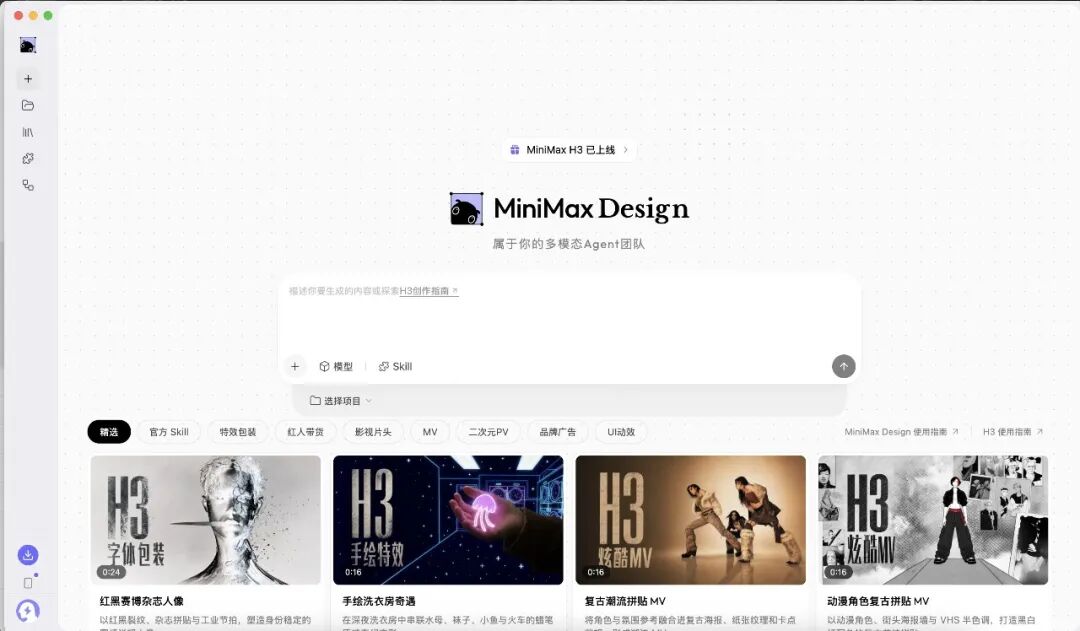Click the gift icon in MiniMax H3 banner
The width and height of the screenshot is (1080, 631).
(x=515, y=149)
